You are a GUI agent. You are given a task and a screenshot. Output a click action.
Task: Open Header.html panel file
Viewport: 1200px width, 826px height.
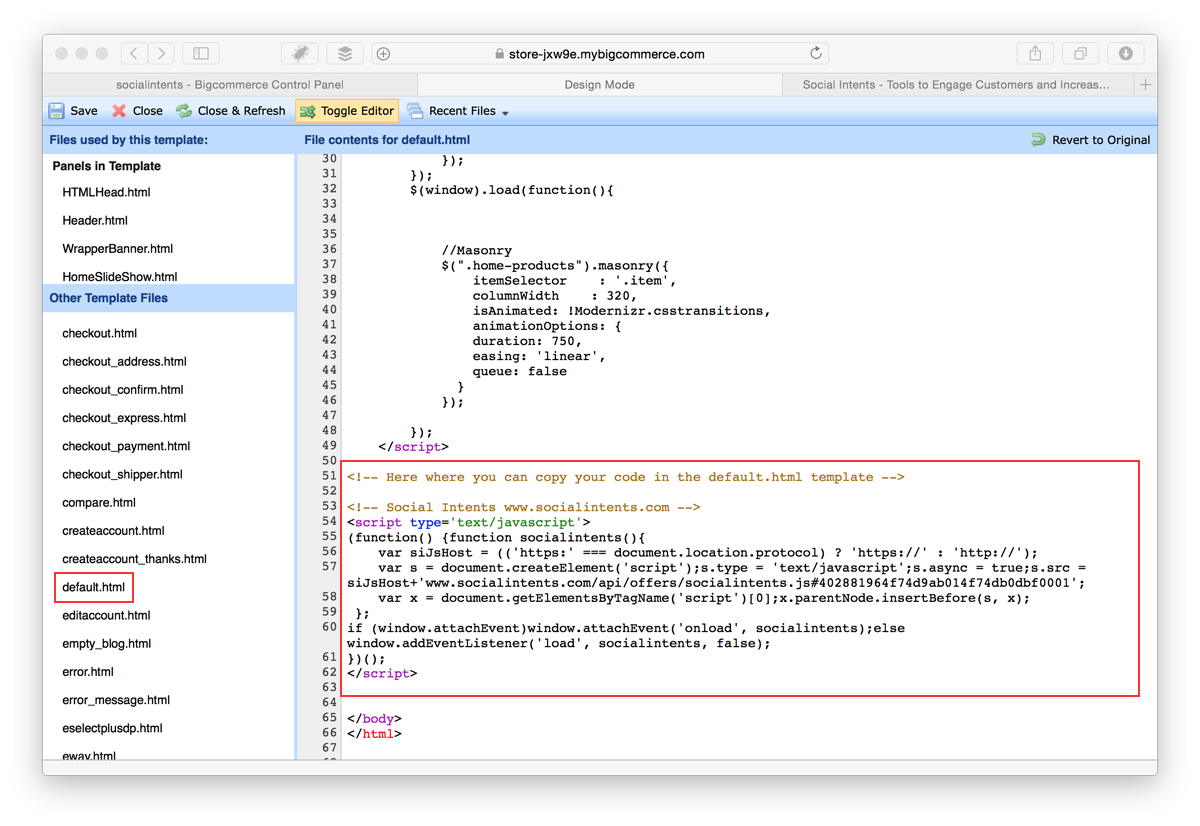click(x=95, y=220)
